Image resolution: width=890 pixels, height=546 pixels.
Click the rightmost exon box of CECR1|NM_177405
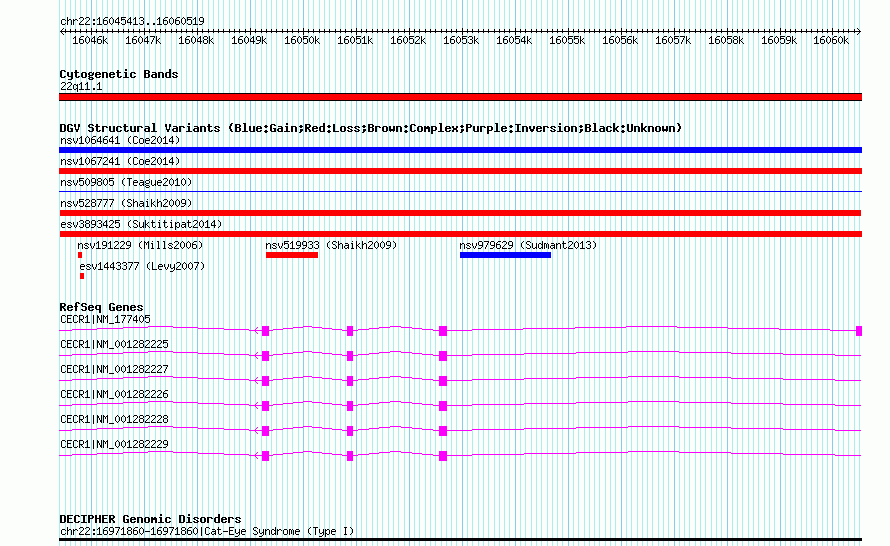pyautogui.click(x=859, y=331)
